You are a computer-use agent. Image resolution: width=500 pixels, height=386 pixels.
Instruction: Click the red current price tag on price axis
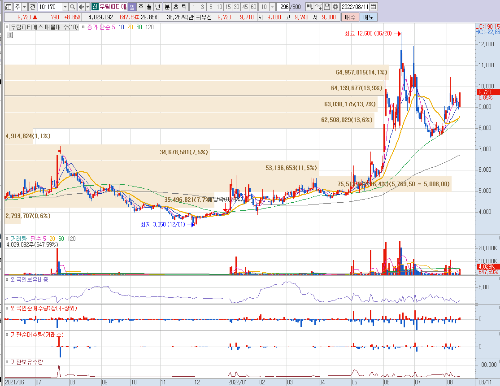pyautogui.click(x=488, y=92)
